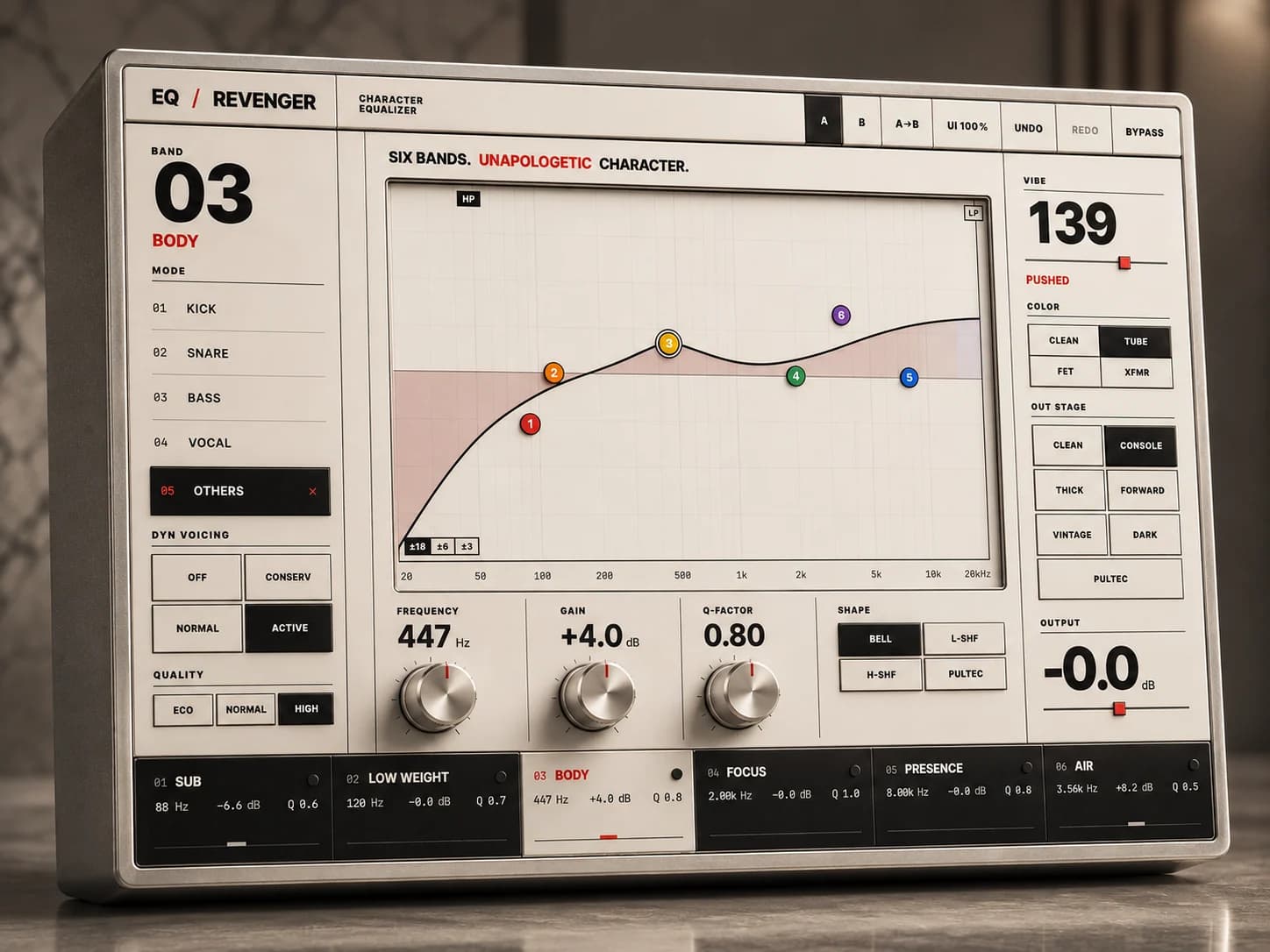Set Out Stage to Console
1270x952 pixels.
(x=1140, y=446)
